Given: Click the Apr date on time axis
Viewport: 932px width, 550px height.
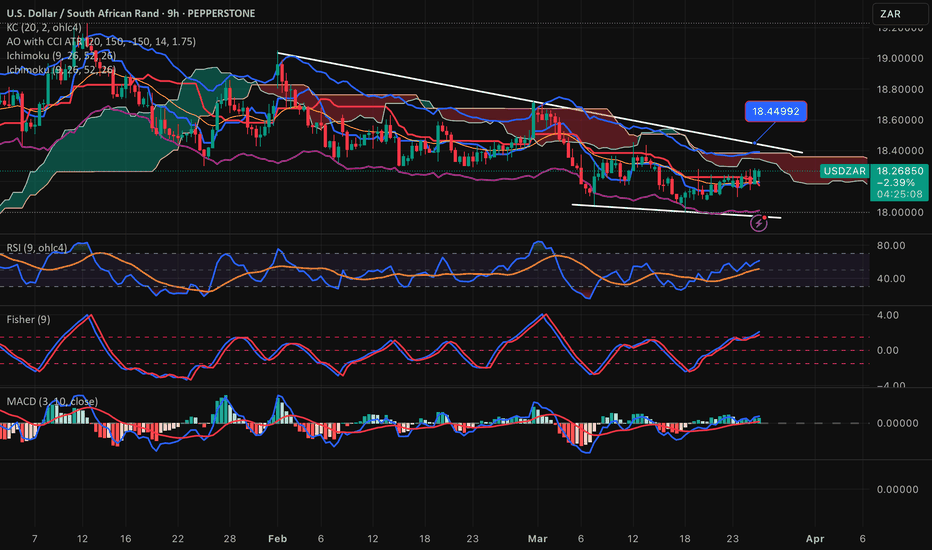Looking at the screenshot, I should 815,539.
